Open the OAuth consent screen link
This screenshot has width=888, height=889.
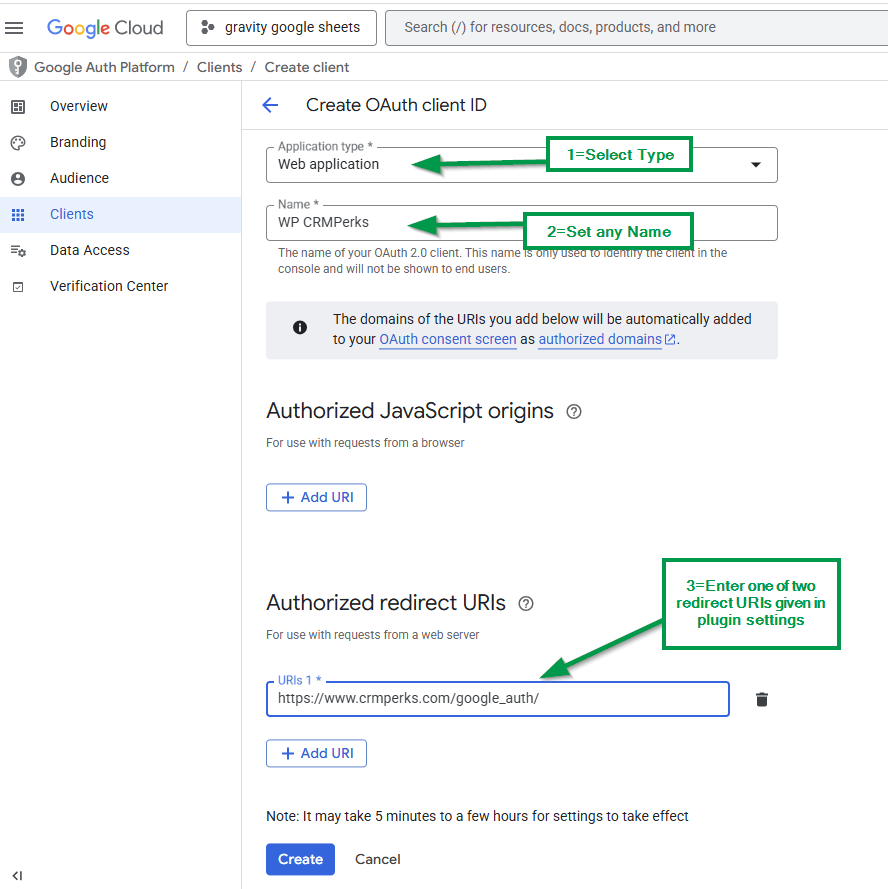pos(448,339)
